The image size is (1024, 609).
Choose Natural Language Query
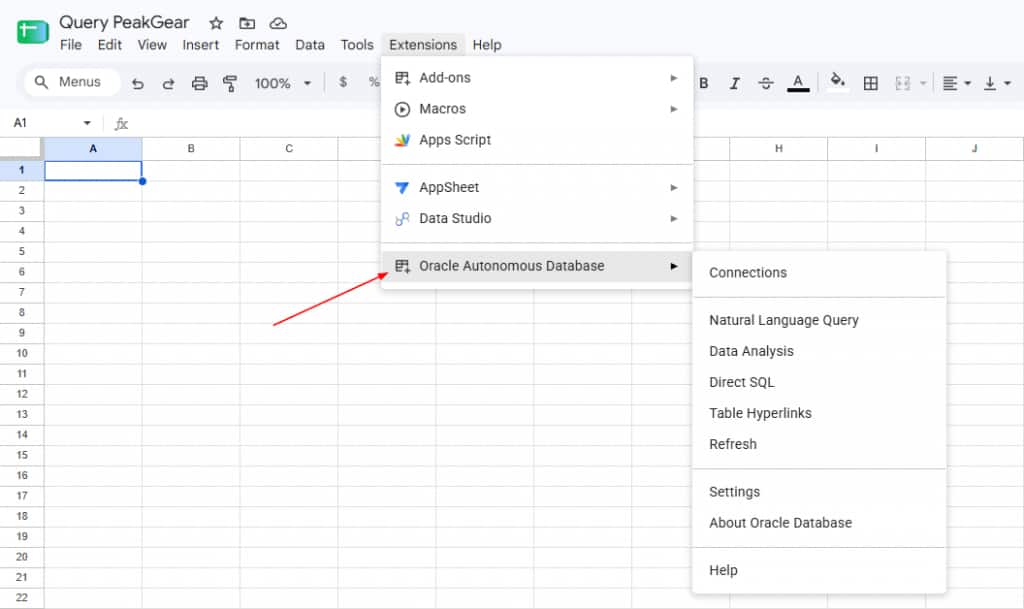click(819, 320)
